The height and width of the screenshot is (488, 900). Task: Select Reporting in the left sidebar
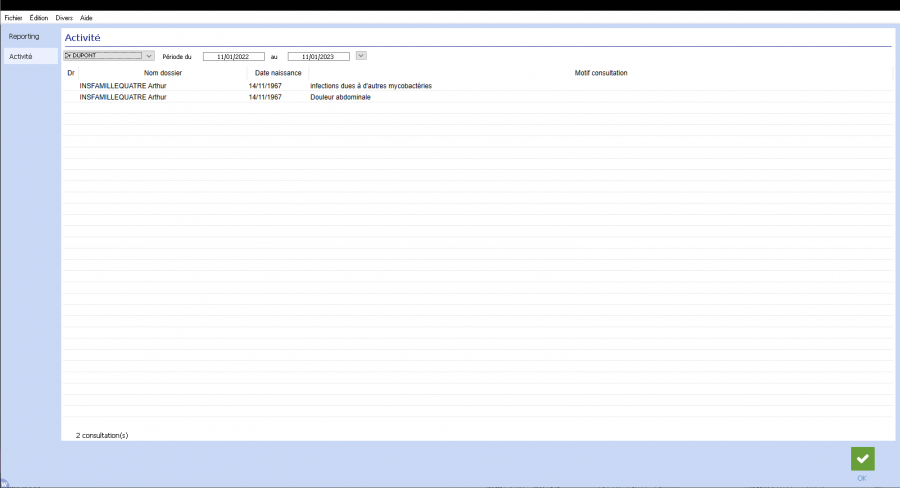pyautogui.click(x=24, y=36)
